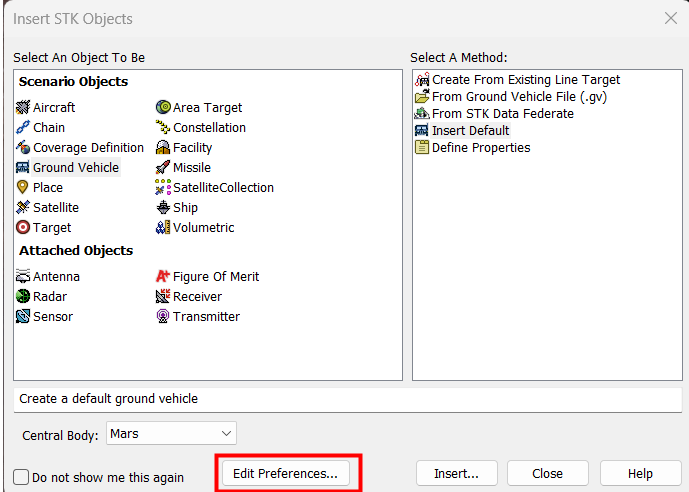This screenshot has height=492, width=689.
Task: Click the Insert Default method icon
Action: click(422, 130)
